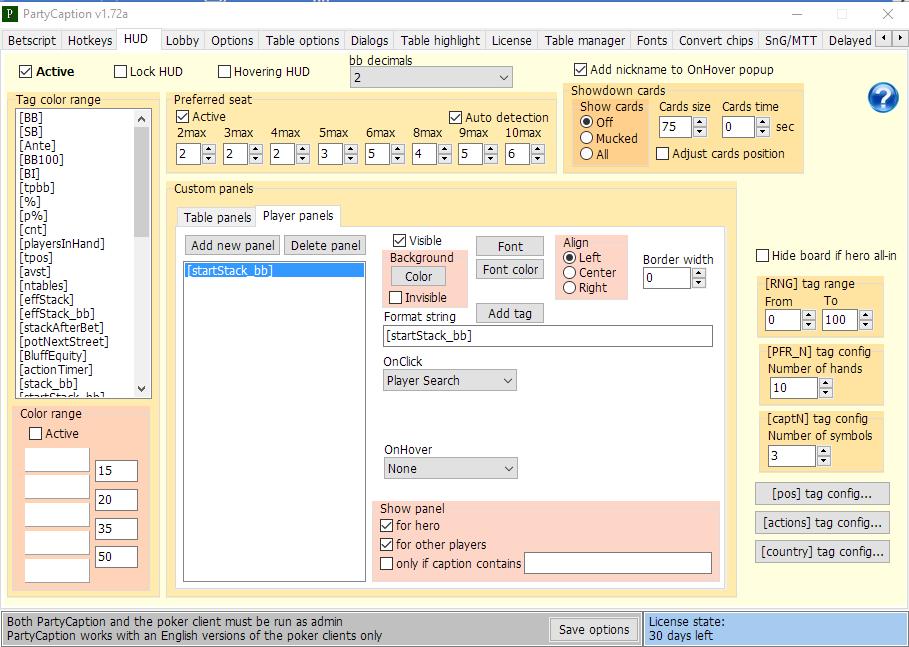Select Center alignment
This screenshot has height=647, width=909.
[569, 272]
